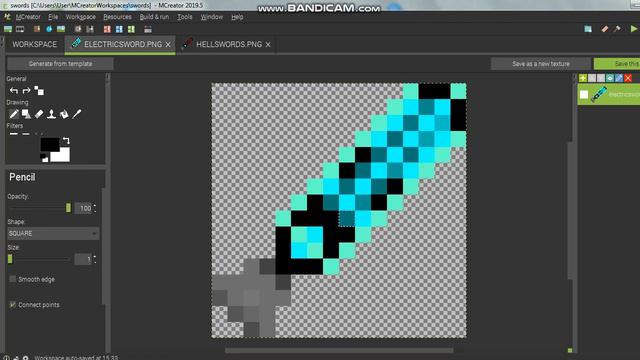Open the Shape SQUARE dropdown
This screenshot has height=360, width=640.
click(53, 233)
